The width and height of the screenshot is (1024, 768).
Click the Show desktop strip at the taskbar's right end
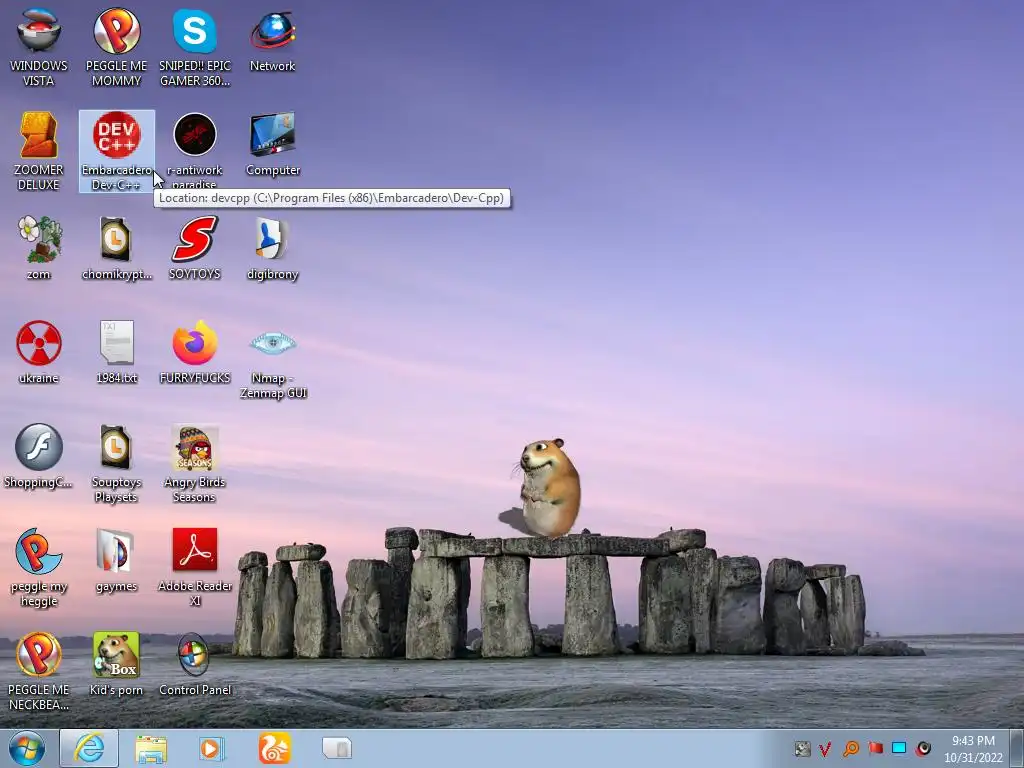click(x=1017, y=748)
